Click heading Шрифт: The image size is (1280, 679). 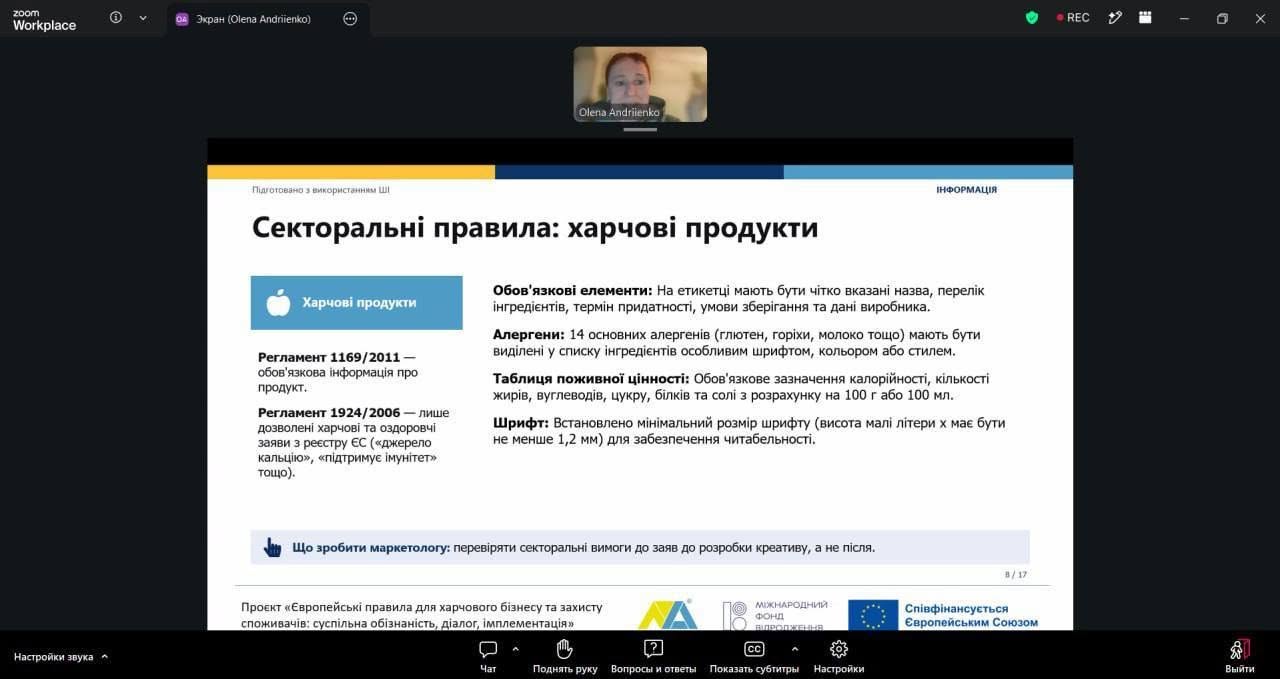[x=521, y=423]
